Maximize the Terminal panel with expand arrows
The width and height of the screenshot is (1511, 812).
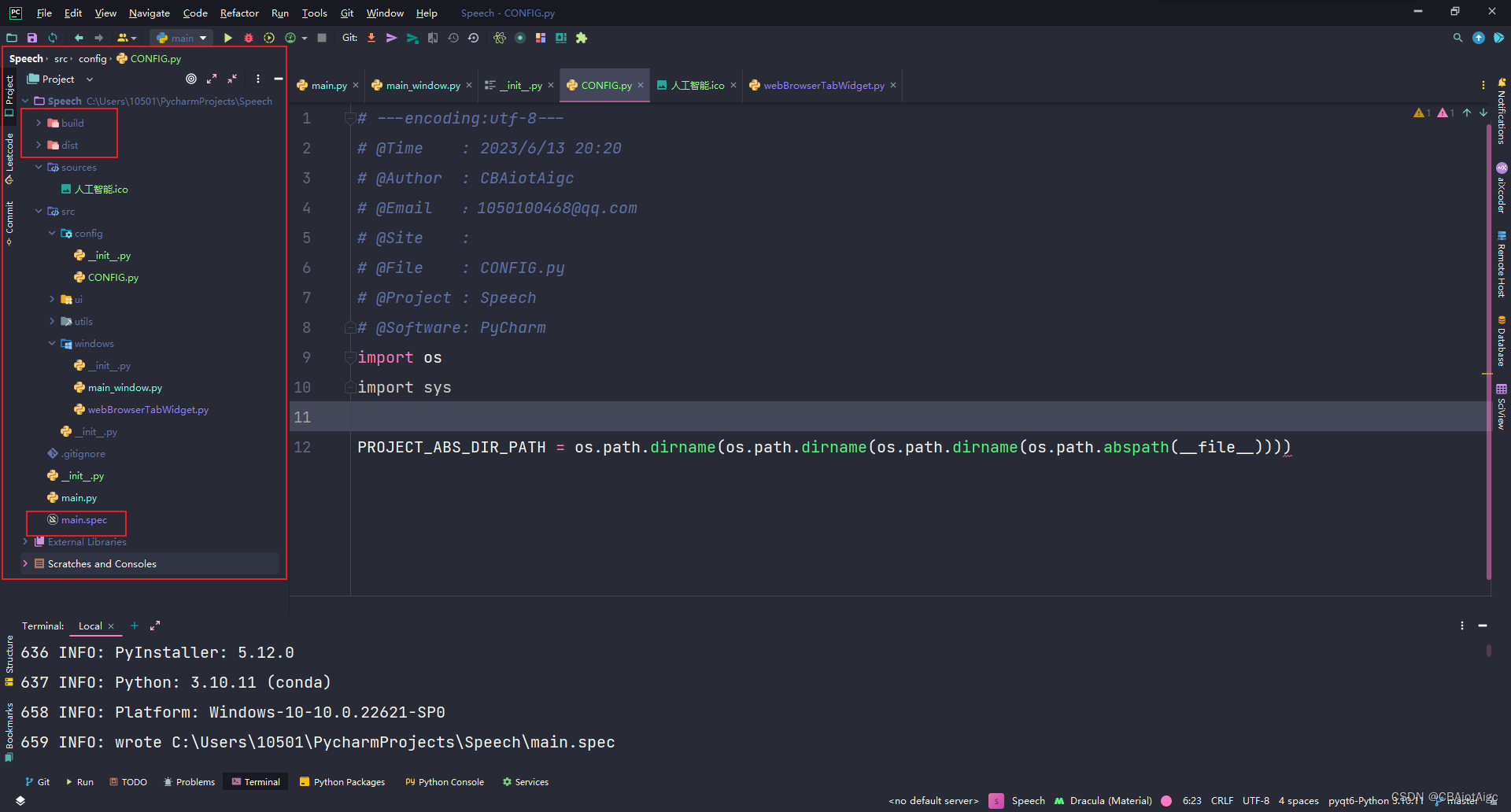[155, 626]
